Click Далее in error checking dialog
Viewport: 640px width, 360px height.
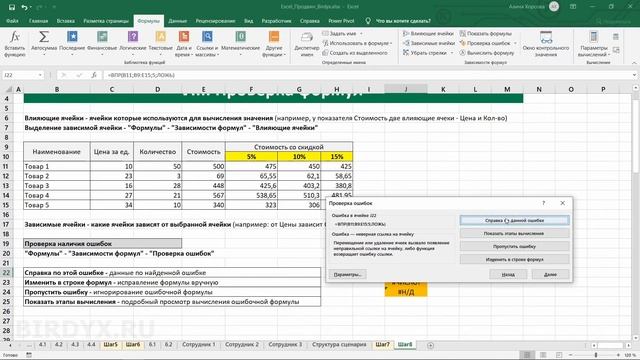[550, 275]
